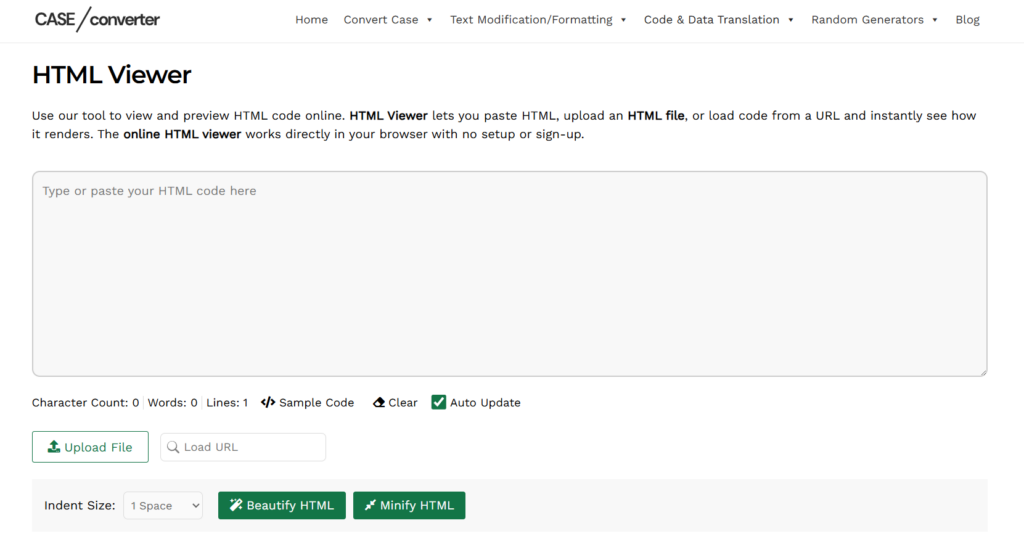Click the Auto Update label text
Image resolution: width=1024 pixels, height=544 pixels.
tap(485, 403)
